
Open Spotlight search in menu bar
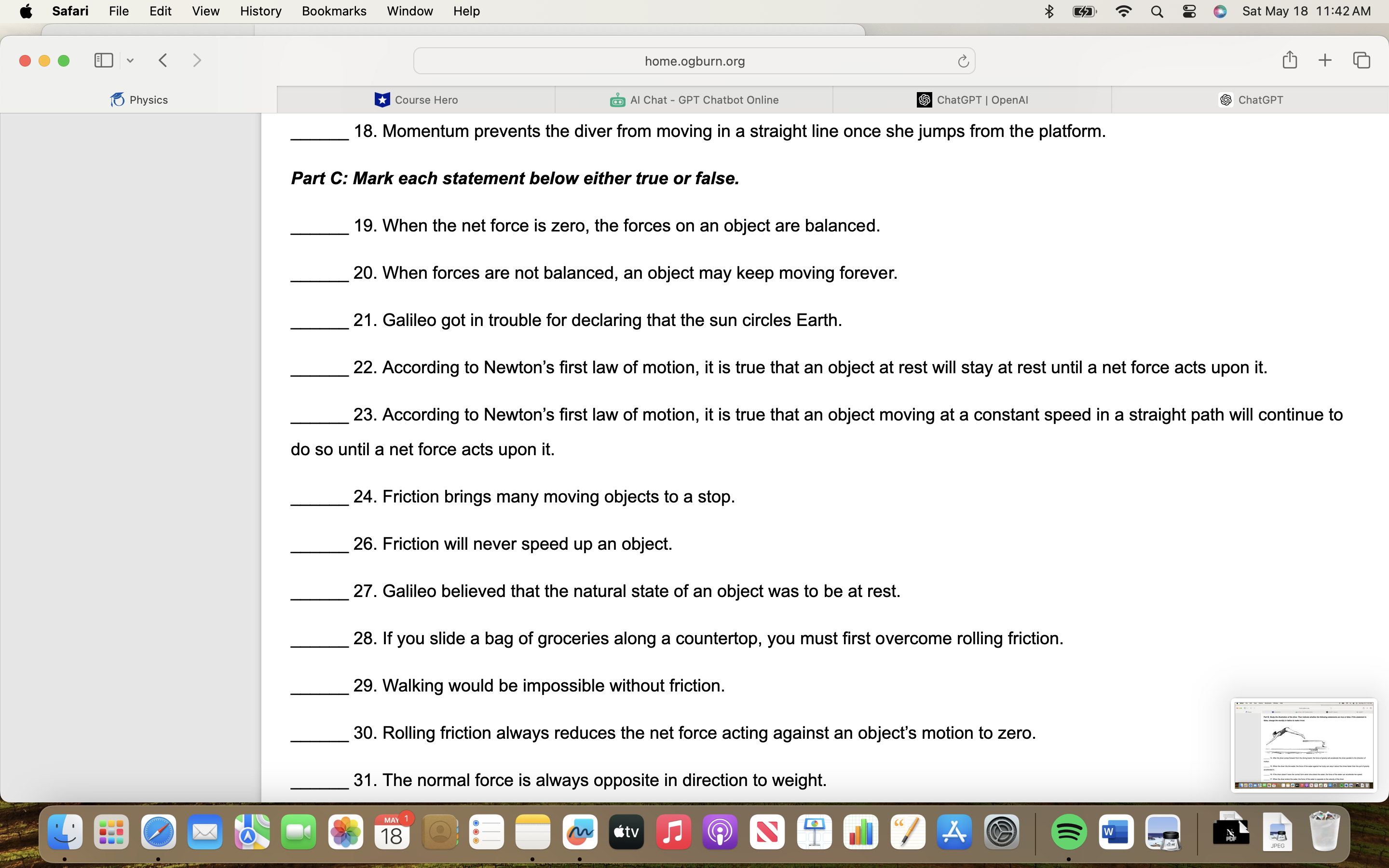click(1157, 12)
